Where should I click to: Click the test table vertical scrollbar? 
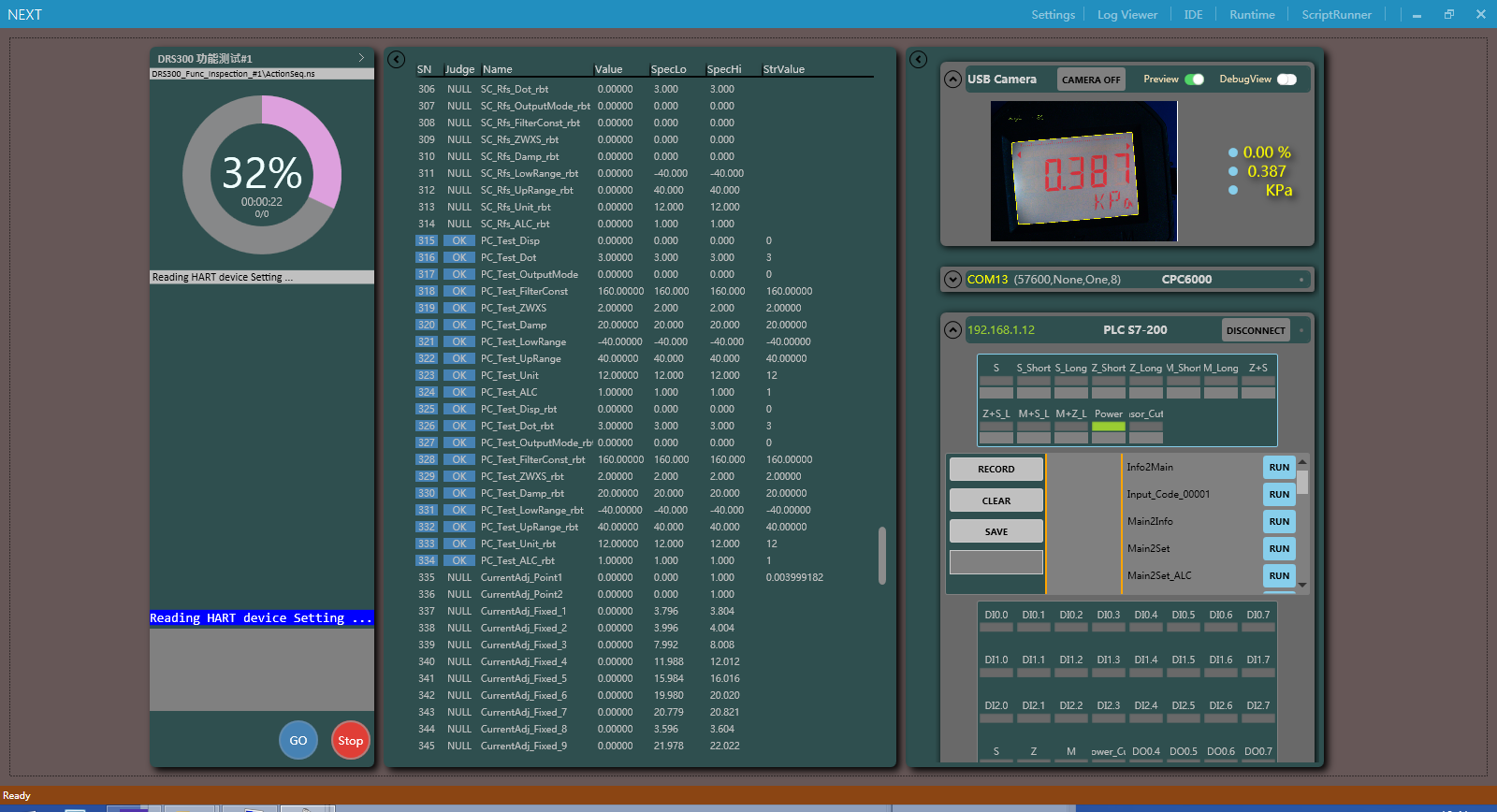pos(881,556)
